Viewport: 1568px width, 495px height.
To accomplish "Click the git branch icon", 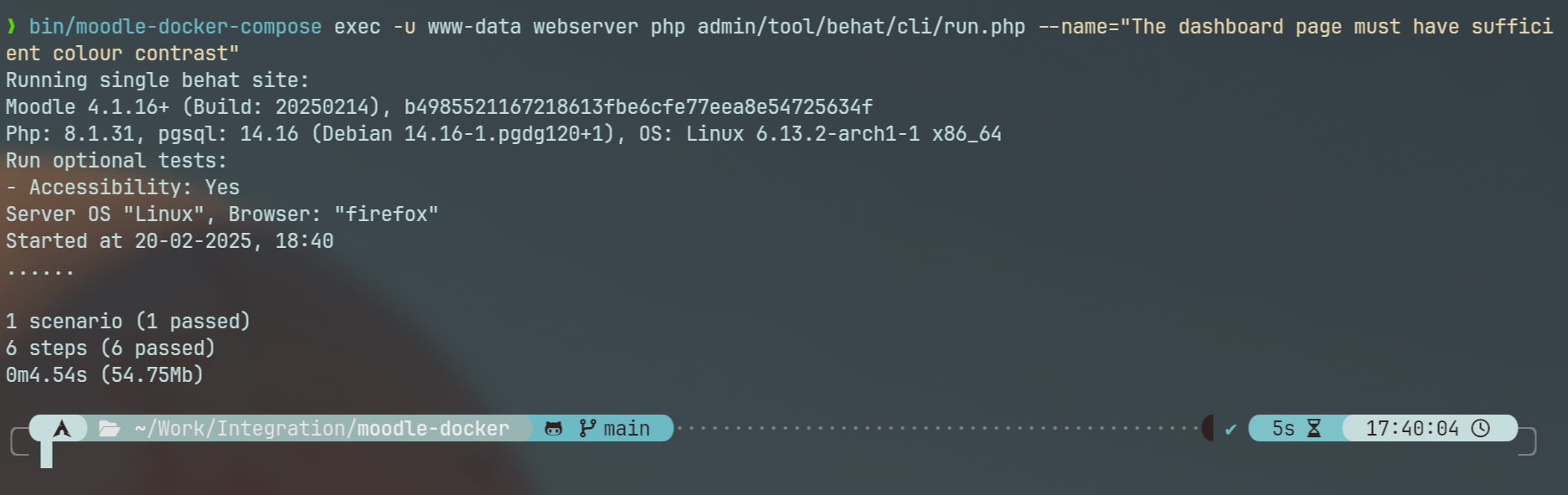I will 588,428.
